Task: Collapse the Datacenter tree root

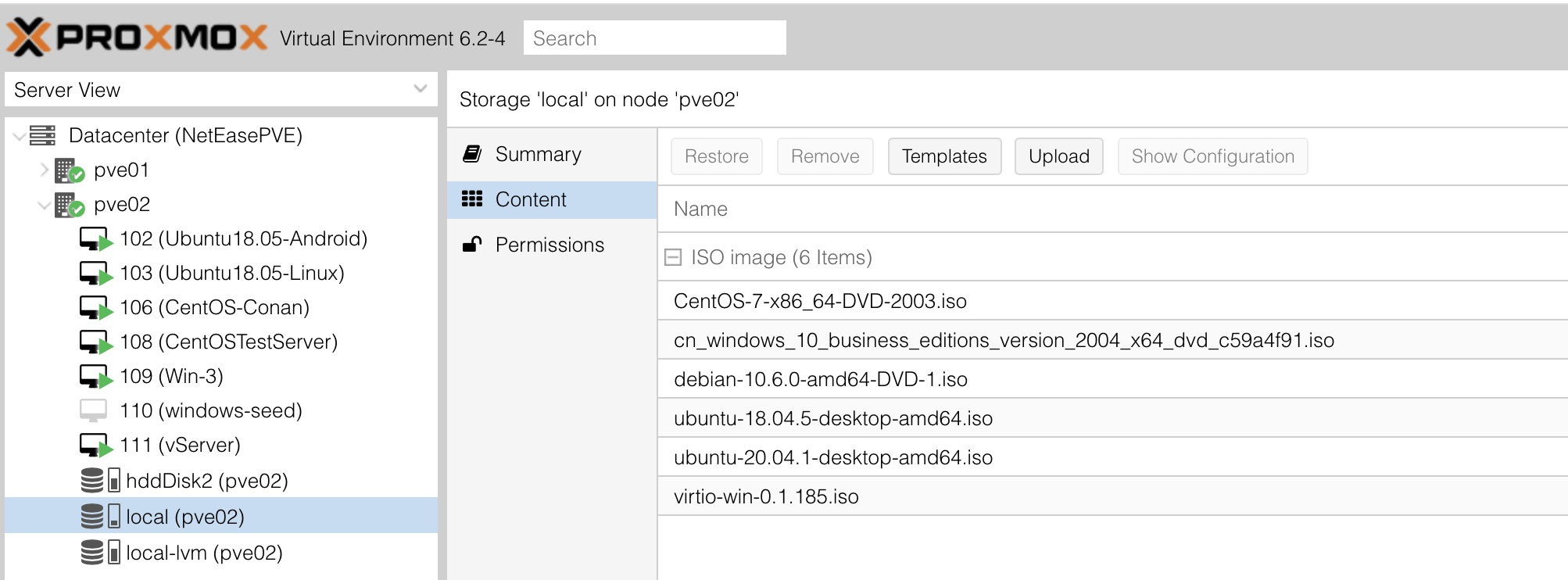Action: (x=20, y=136)
